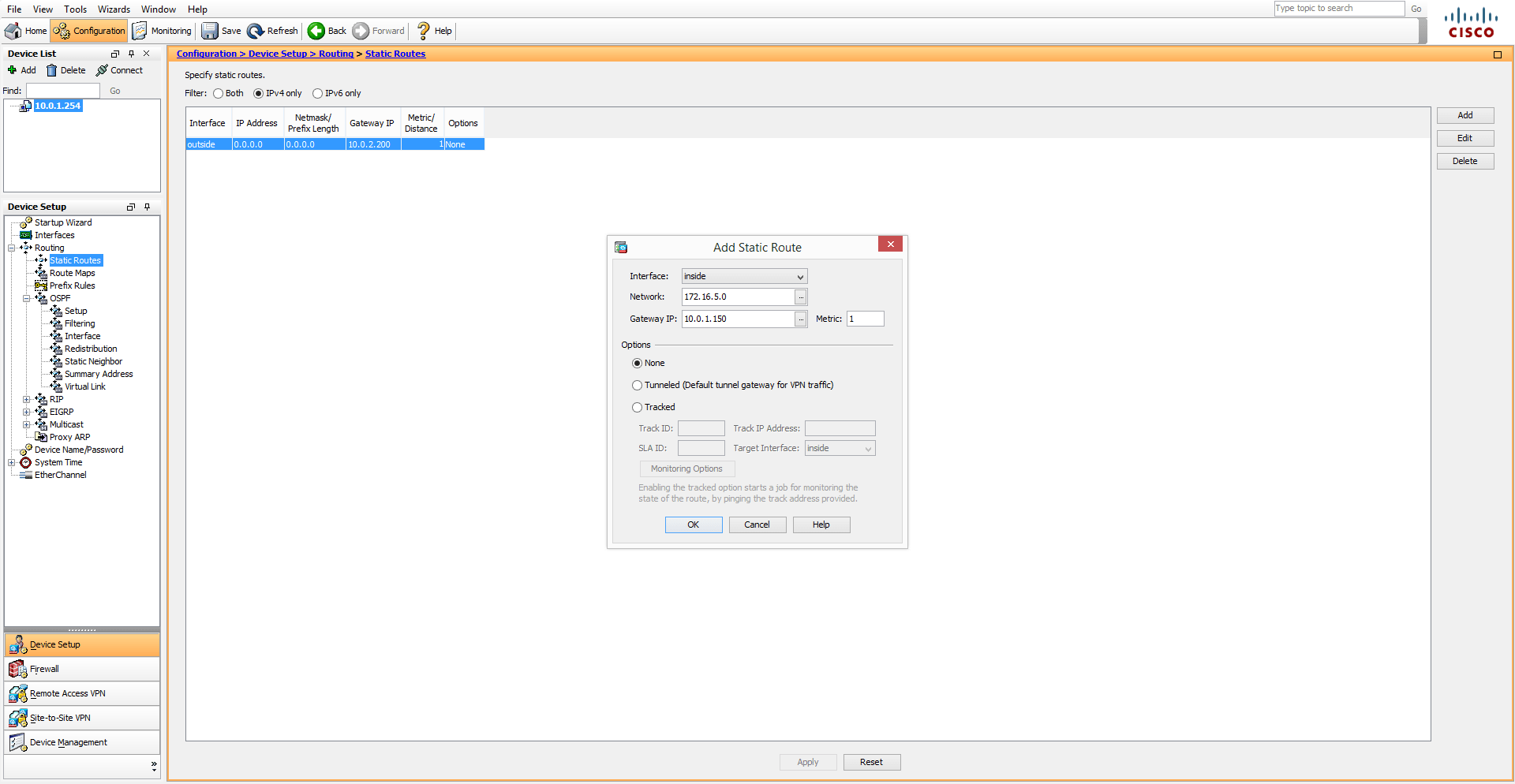Select Route Maps tree item
This screenshot has width=1515, height=784.
(x=72, y=273)
